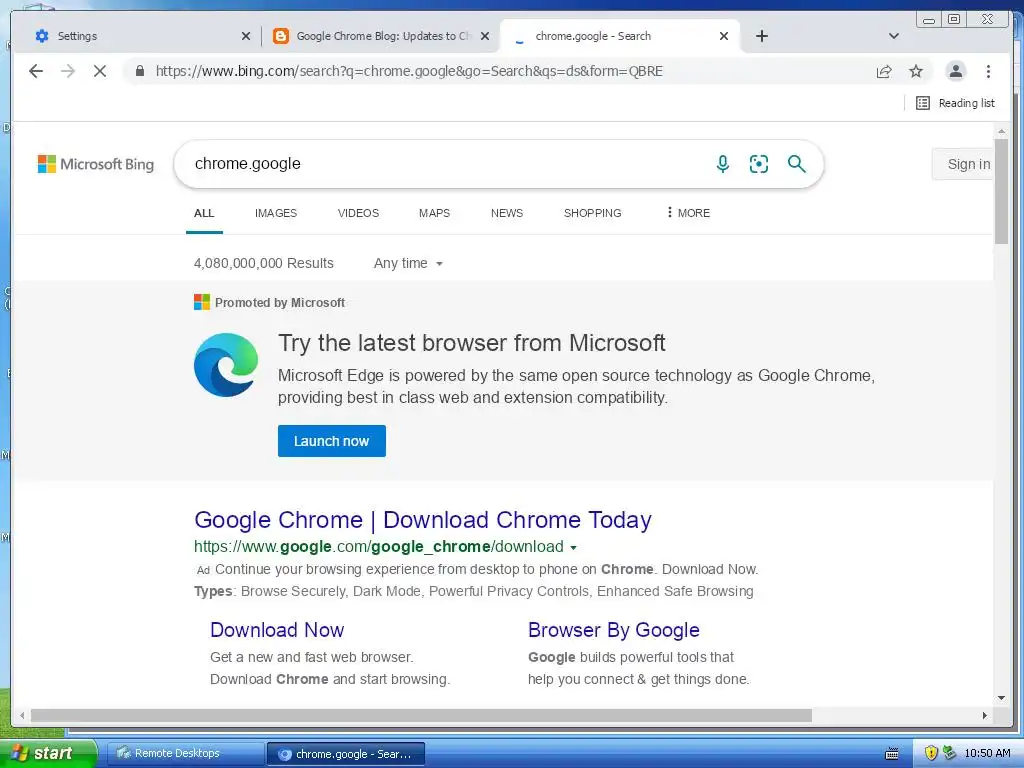Screen dimensions: 1024x768
Task: Share this page using the share icon
Action: [884, 71]
